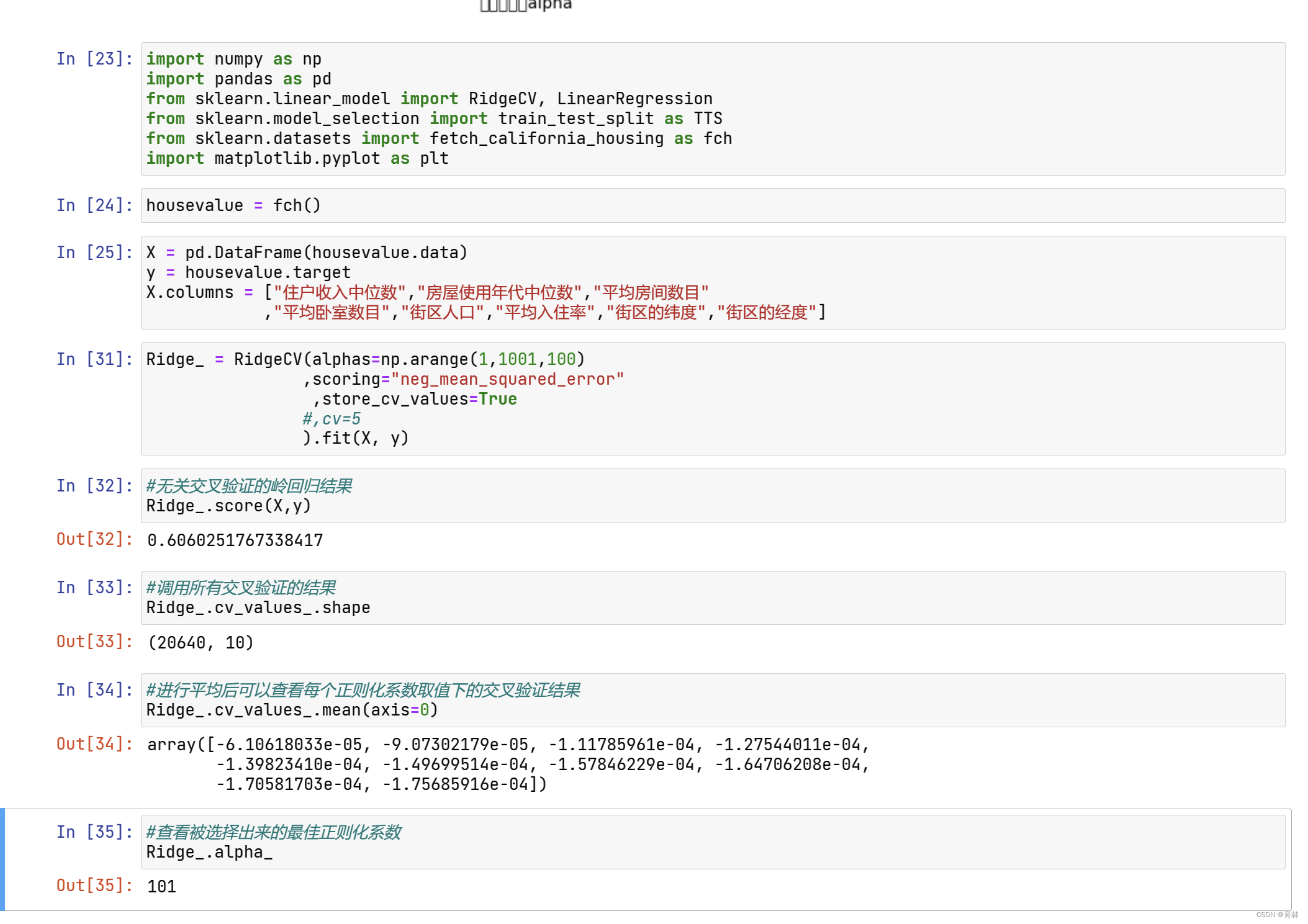Viewport: 1308px width, 924px height.
Task: Click the RidgeCV definition cell In [31]
Action: click(x=713, y=398)
